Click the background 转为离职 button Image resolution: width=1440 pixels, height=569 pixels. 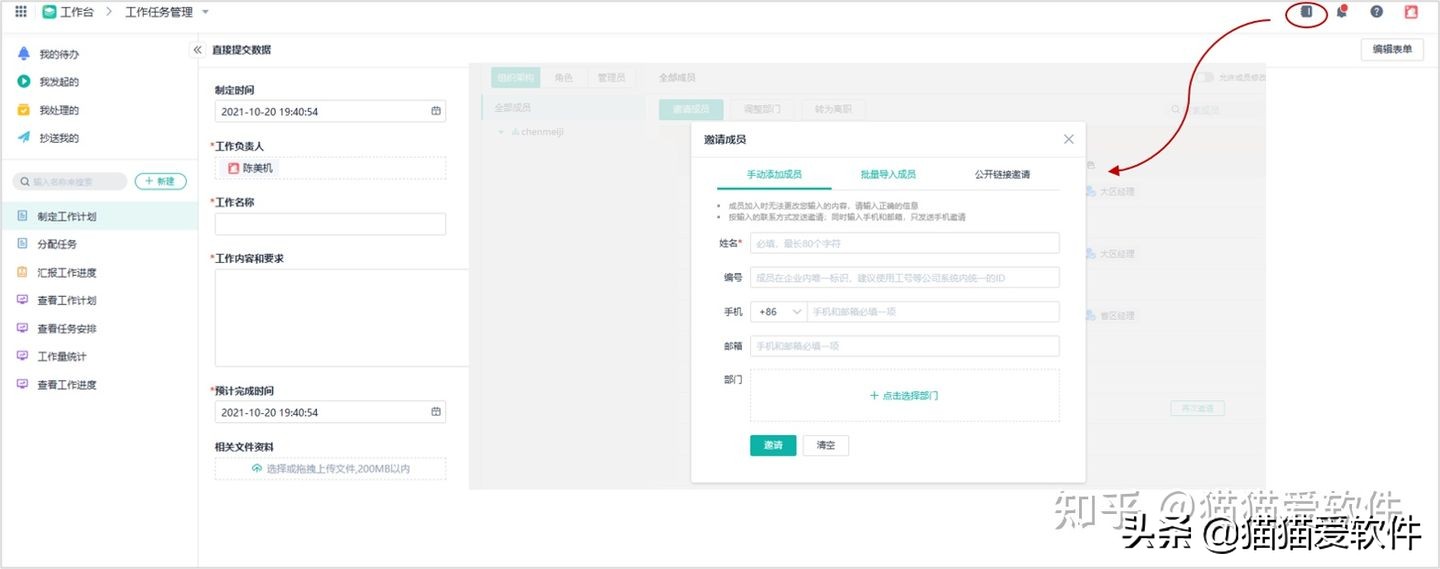[x=832, y=109]
